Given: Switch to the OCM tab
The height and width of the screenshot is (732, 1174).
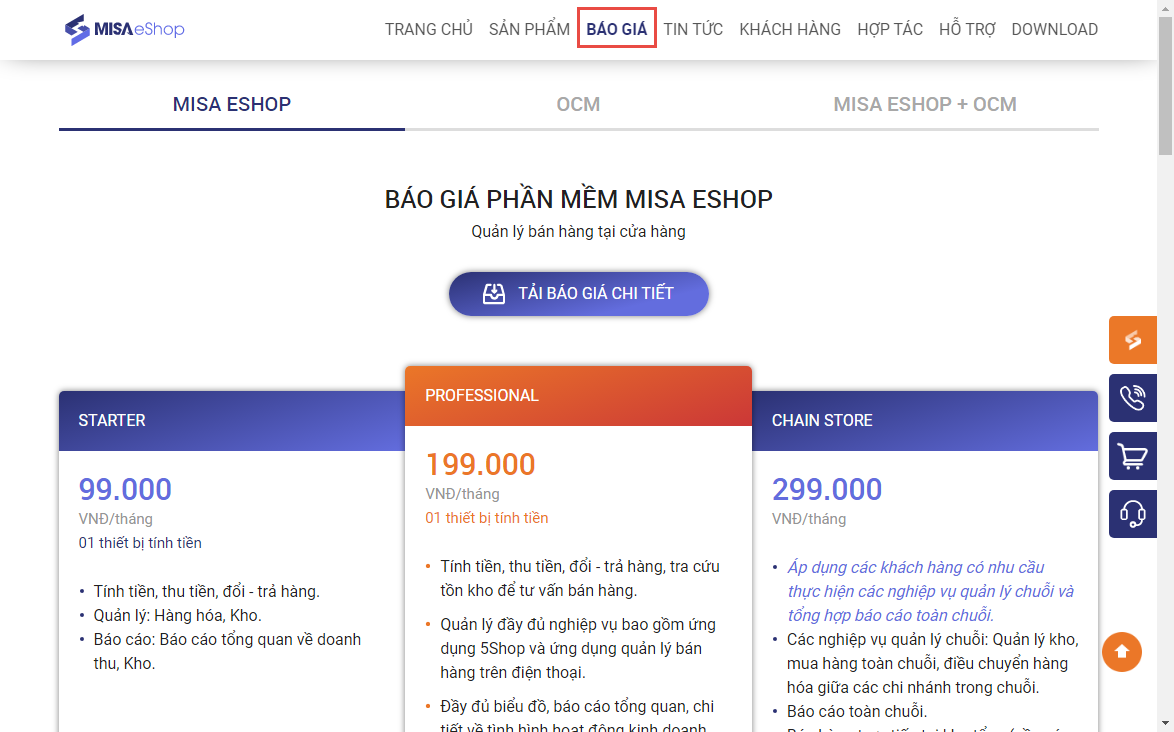Looking at the screenshot, I should point(578,105).
